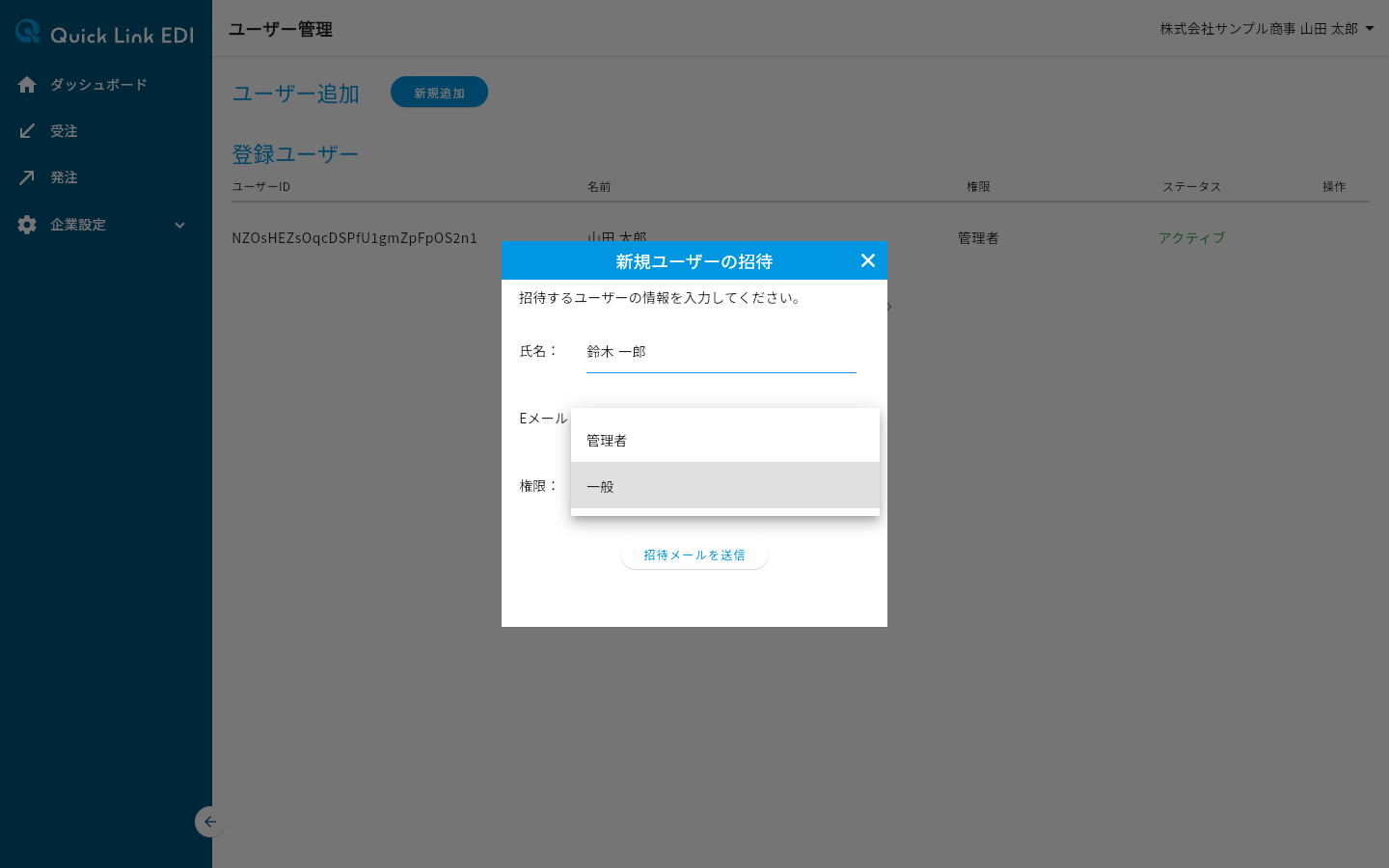This screenshot has height=868, width=1389.
Task: Open the ダッシュボード home icon
Action: click(27, 85)
